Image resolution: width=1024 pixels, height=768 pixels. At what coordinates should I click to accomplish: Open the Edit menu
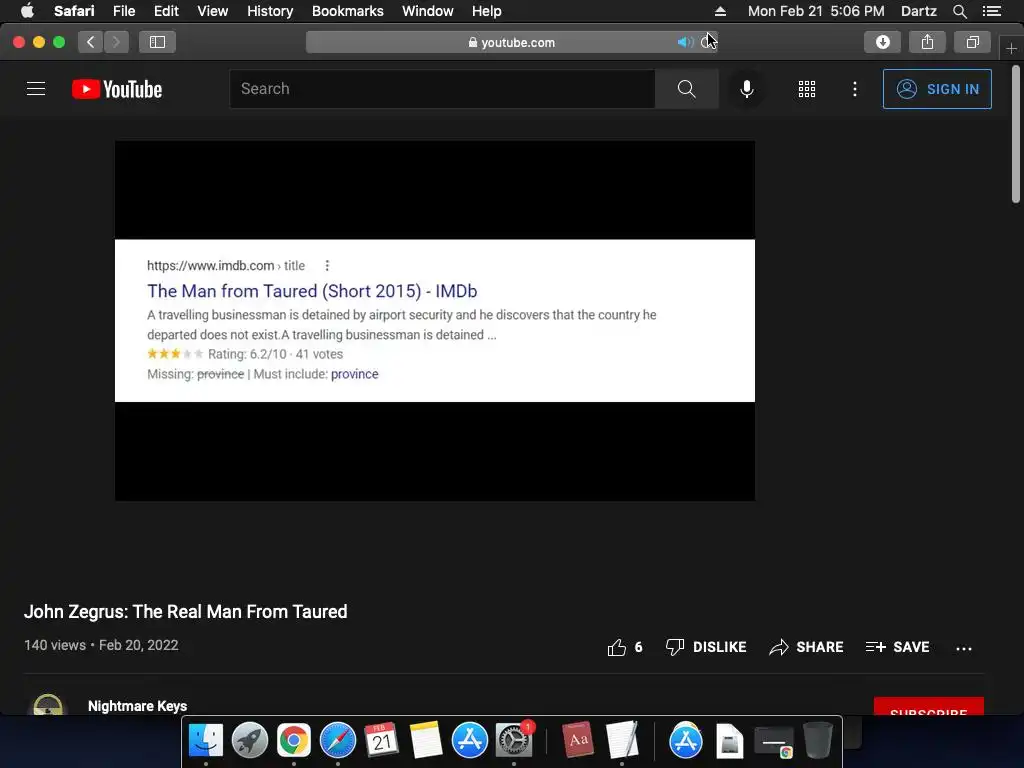tap(166, 11)
